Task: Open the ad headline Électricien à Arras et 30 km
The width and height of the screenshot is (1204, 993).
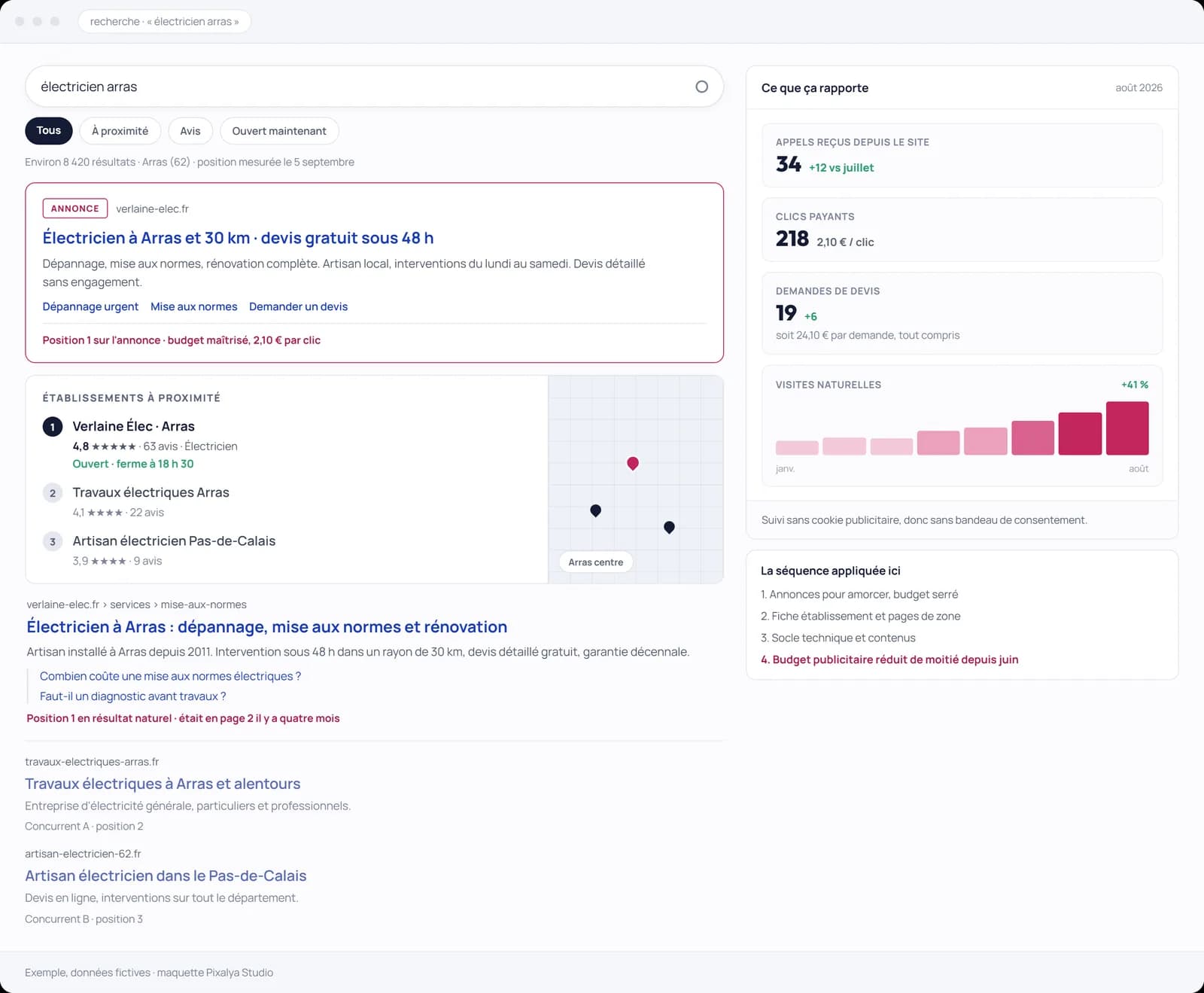Action: [238, 238]
